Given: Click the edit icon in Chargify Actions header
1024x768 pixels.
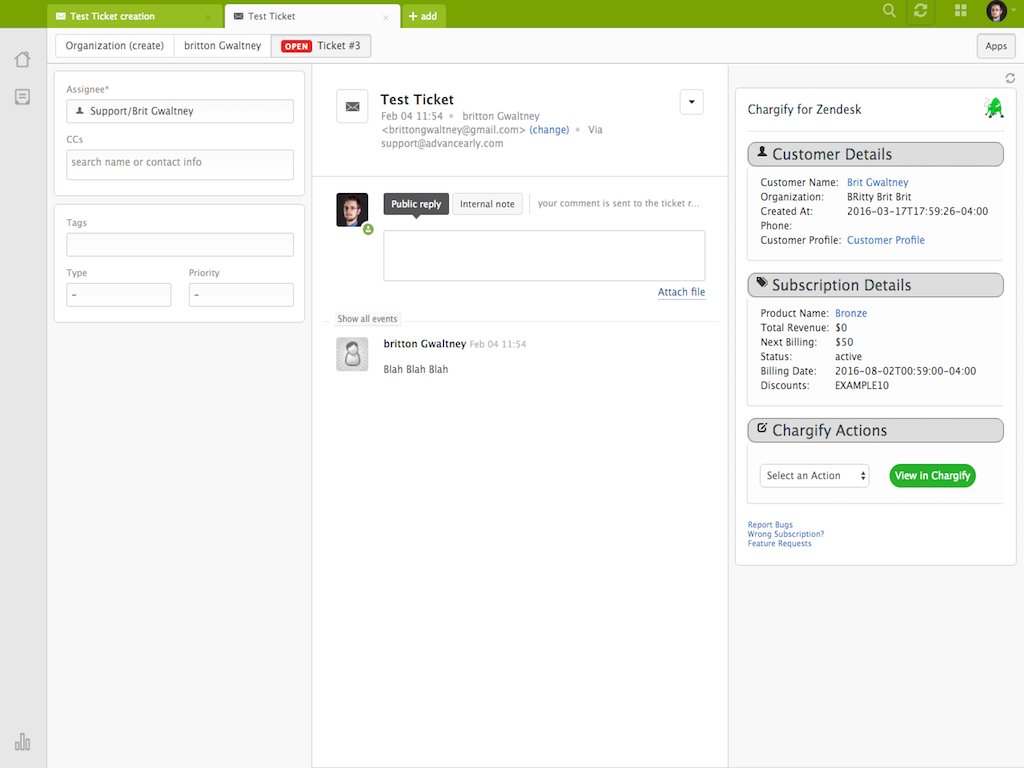Looking at the screenshot, I should tap(761, 428).
